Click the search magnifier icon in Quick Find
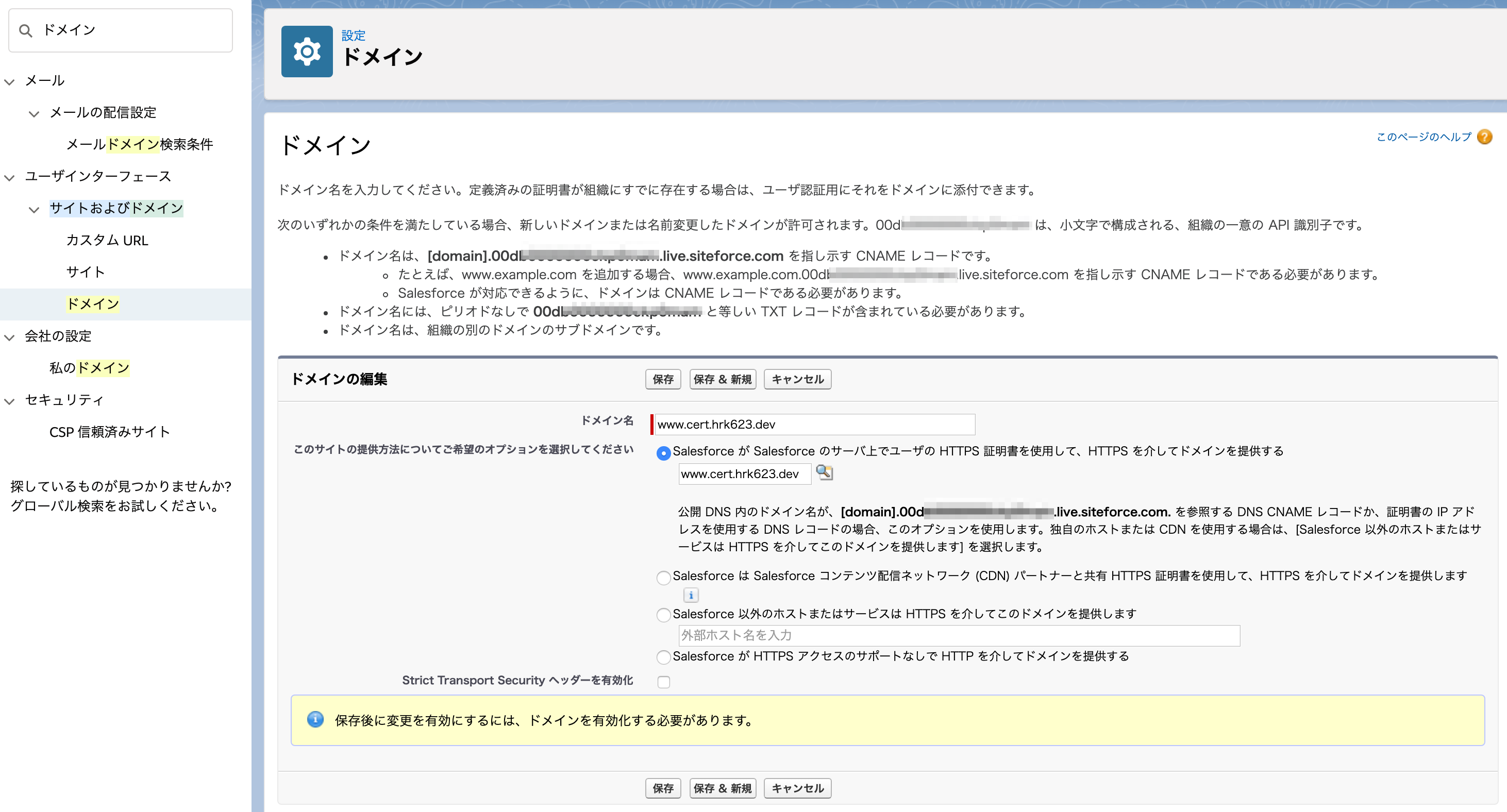Screen dimensions: 1507x812 tap(25, 30)
